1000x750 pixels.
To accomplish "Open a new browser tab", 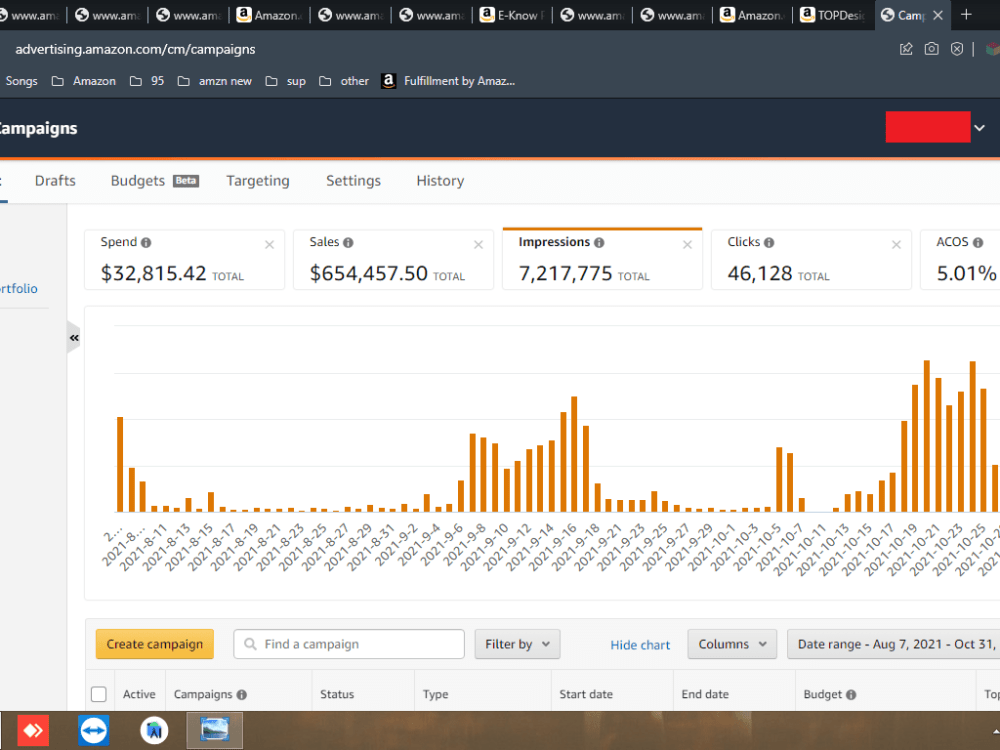I will tap(966, 14).
